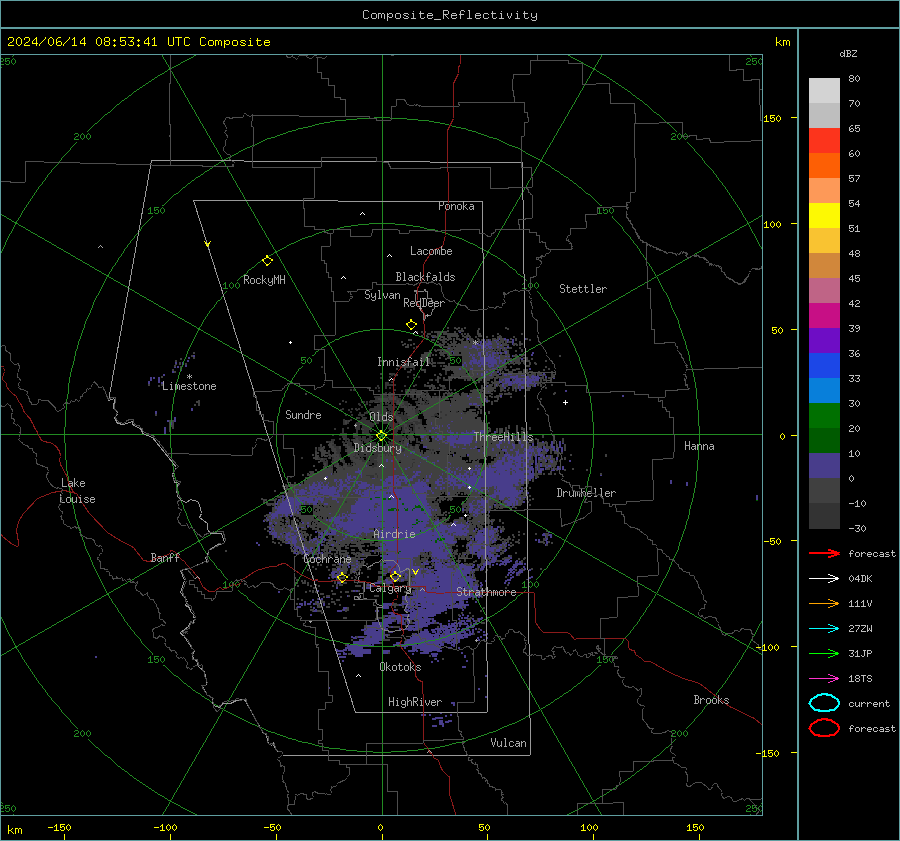
Task: Click the yellow diamond marker above Calgary
Action: pyautogui.click(x=395, y=576)
